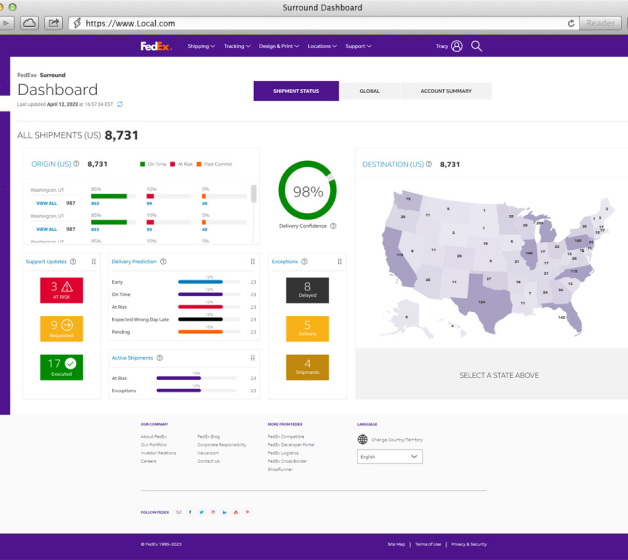Reload the page using the address bar icon

click(x=571, y=23)
